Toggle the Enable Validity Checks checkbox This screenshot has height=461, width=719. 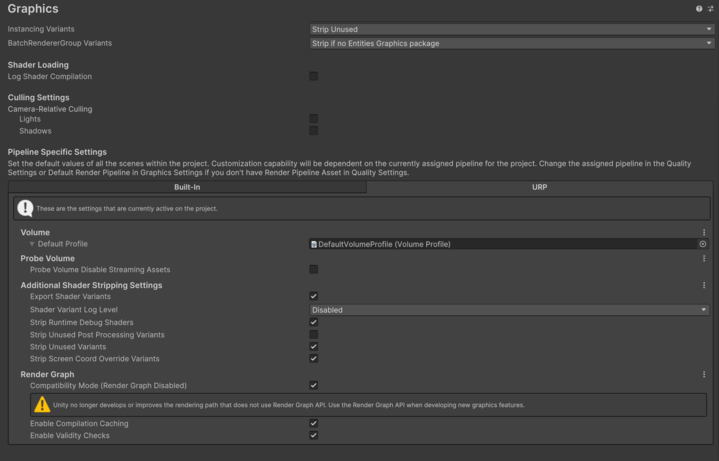314,436
